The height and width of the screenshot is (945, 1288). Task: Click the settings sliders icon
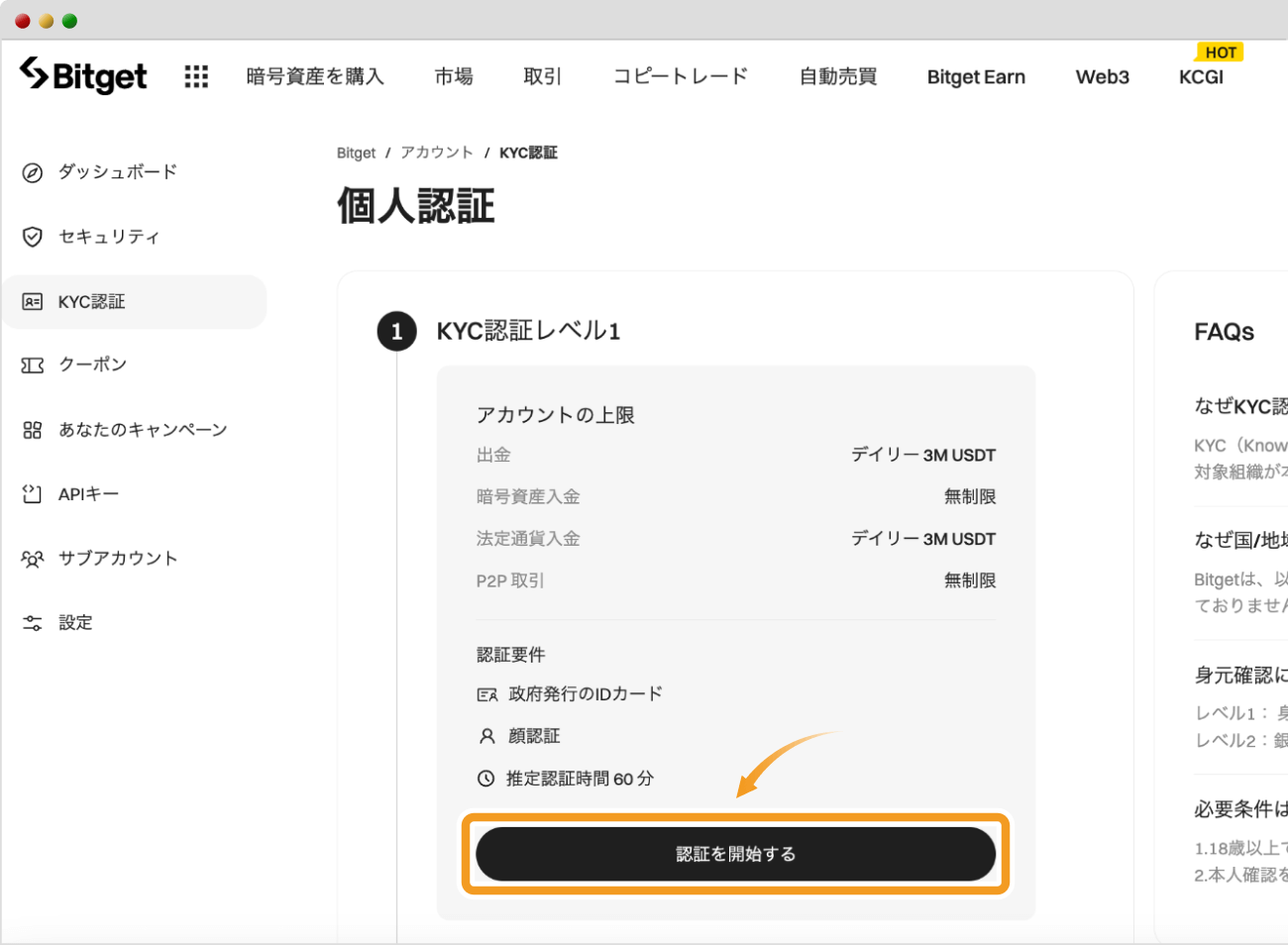click(x=33, y=623)
